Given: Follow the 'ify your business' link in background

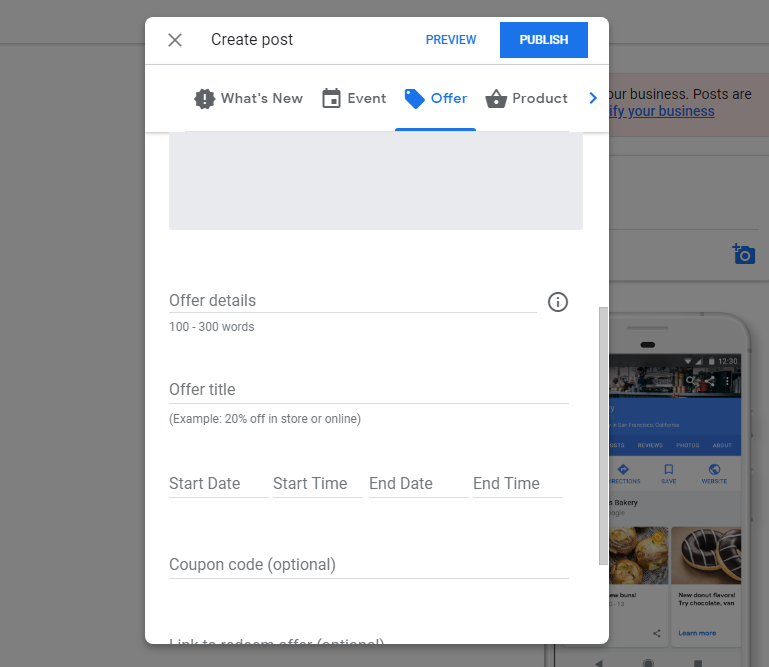Looking at the screenshot, I should (x=662, y=111).
